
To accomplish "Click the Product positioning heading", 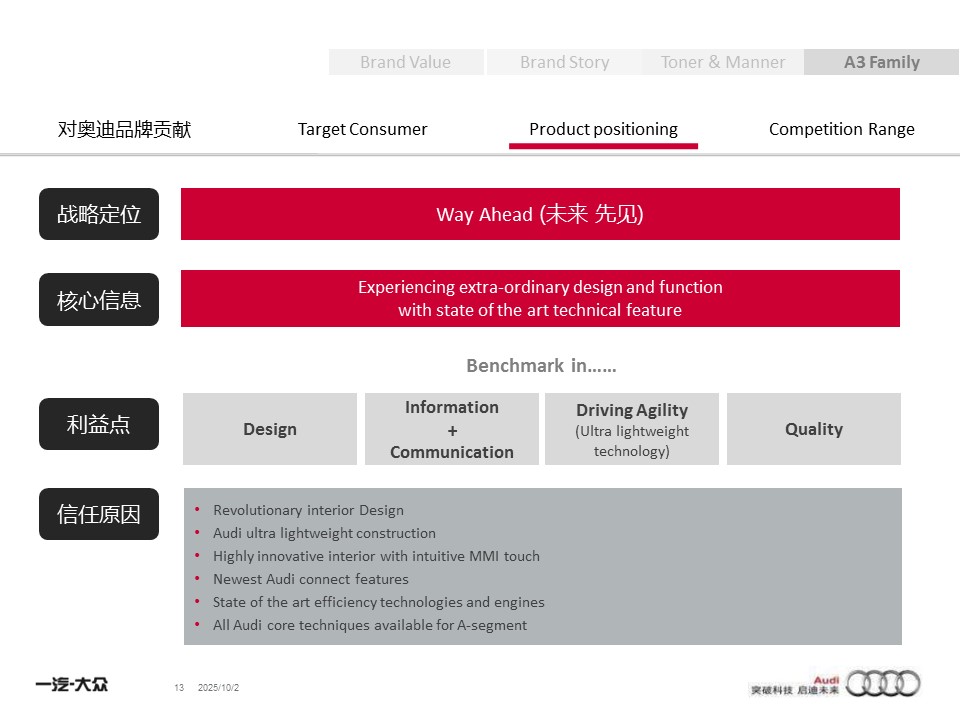I will tap(603, 130).
